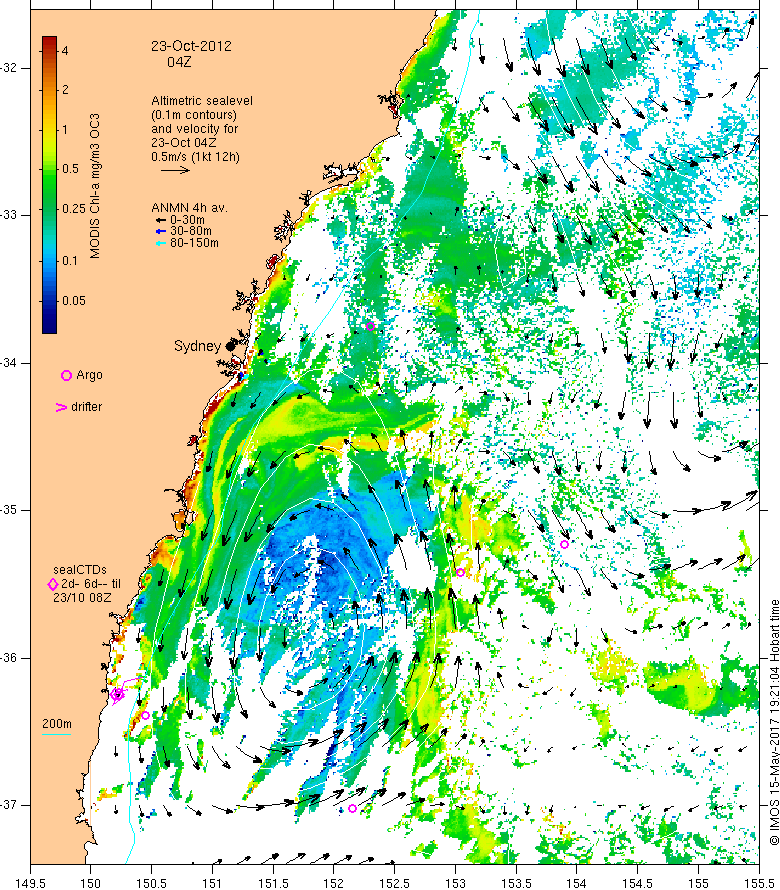
Task: Click the black 0-30m arrow legend symbol
Action: (161, 220)
